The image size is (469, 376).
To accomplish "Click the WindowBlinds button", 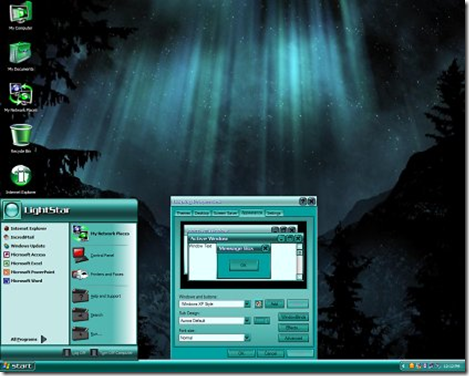I will point(293,317).
